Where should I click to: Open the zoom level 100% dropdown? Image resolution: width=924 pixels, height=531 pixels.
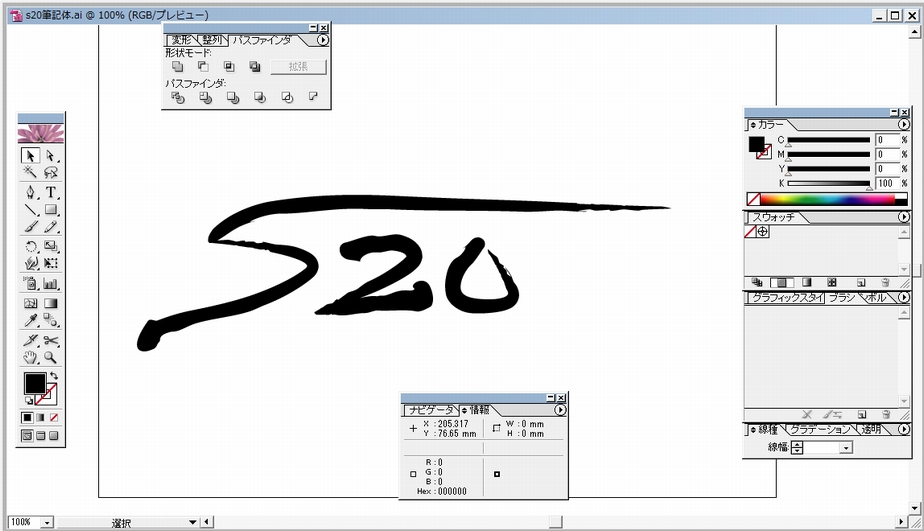(47, 522)
